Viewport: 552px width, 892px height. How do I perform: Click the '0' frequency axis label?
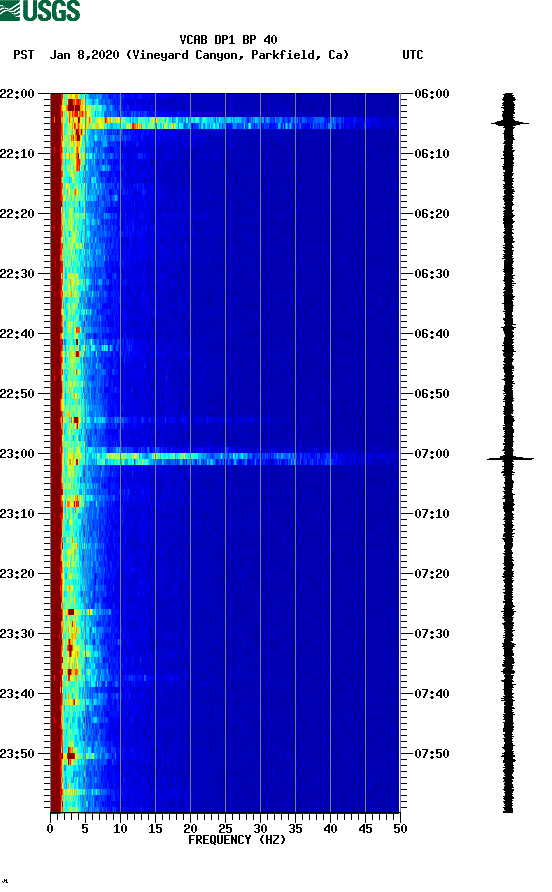50,829
